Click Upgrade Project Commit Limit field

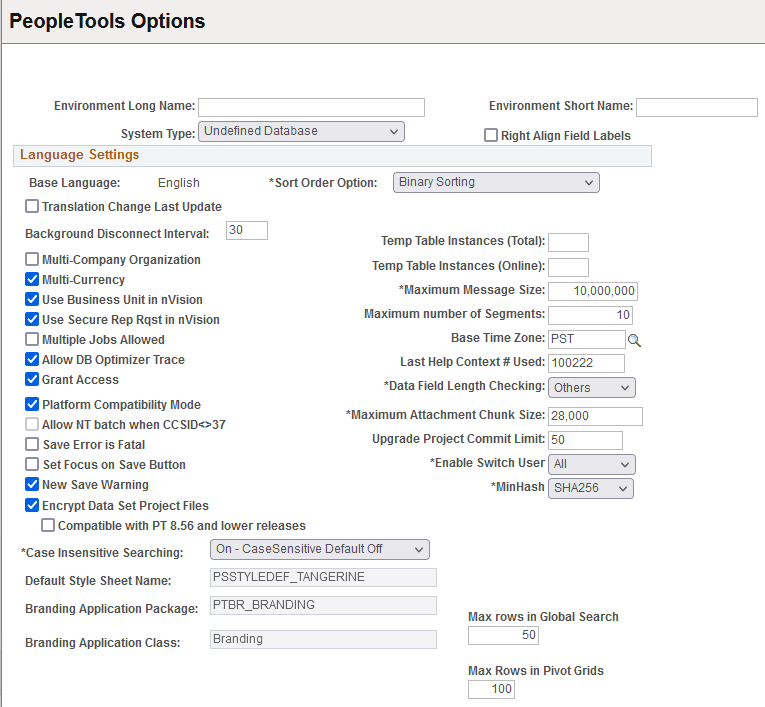585,440
